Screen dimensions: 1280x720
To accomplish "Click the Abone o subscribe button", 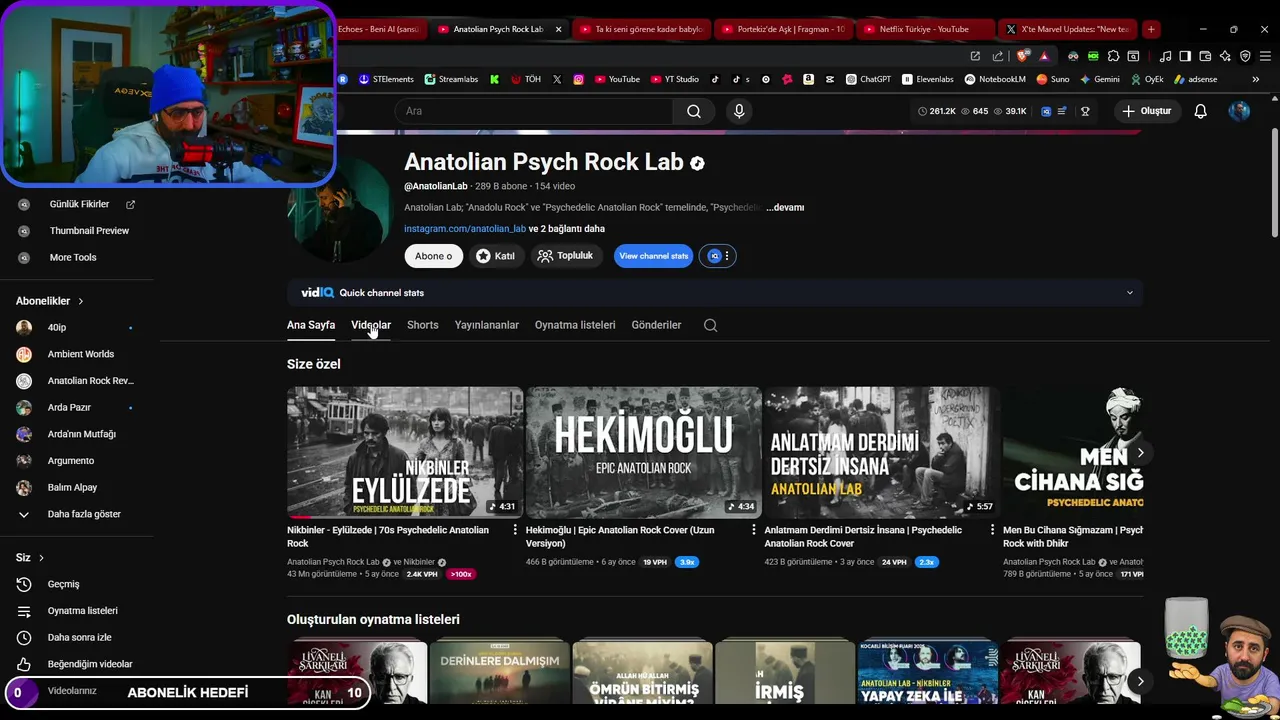I will point(434,256).
